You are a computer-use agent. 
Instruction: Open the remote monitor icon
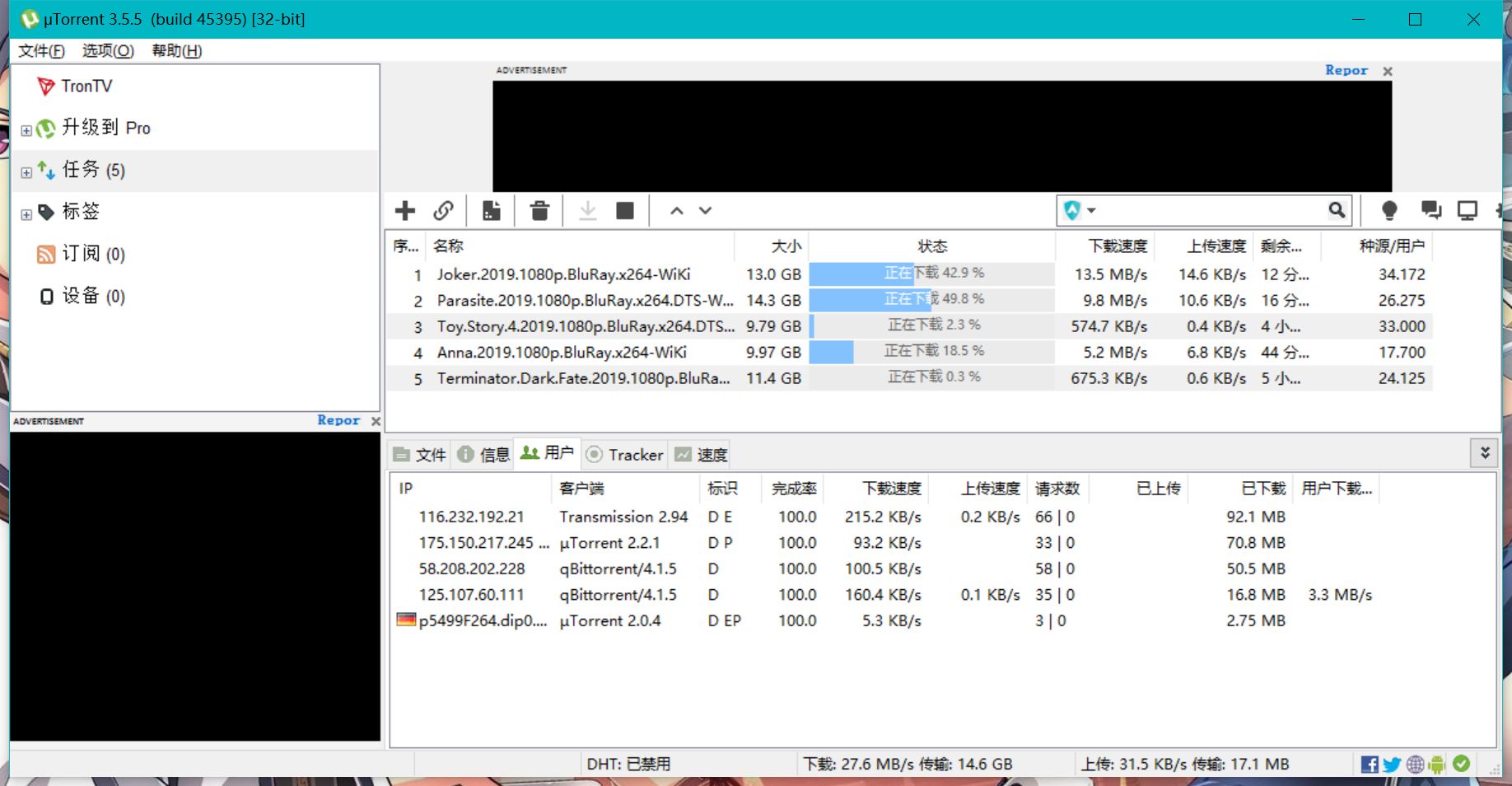[1468, 211]
